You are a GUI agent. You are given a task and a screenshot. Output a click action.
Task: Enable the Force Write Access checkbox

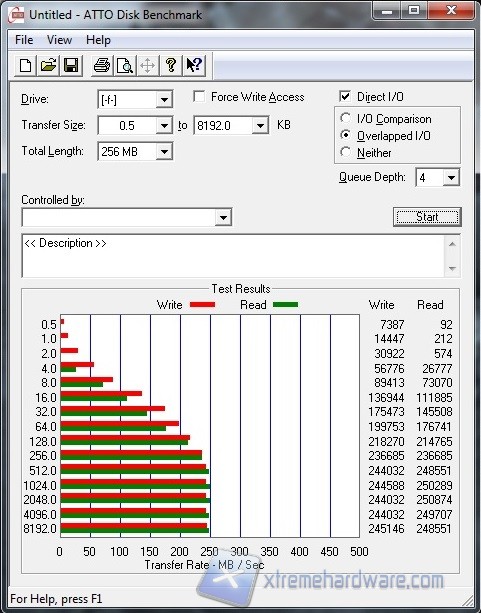pyautogui.click(x=199, y=97)
